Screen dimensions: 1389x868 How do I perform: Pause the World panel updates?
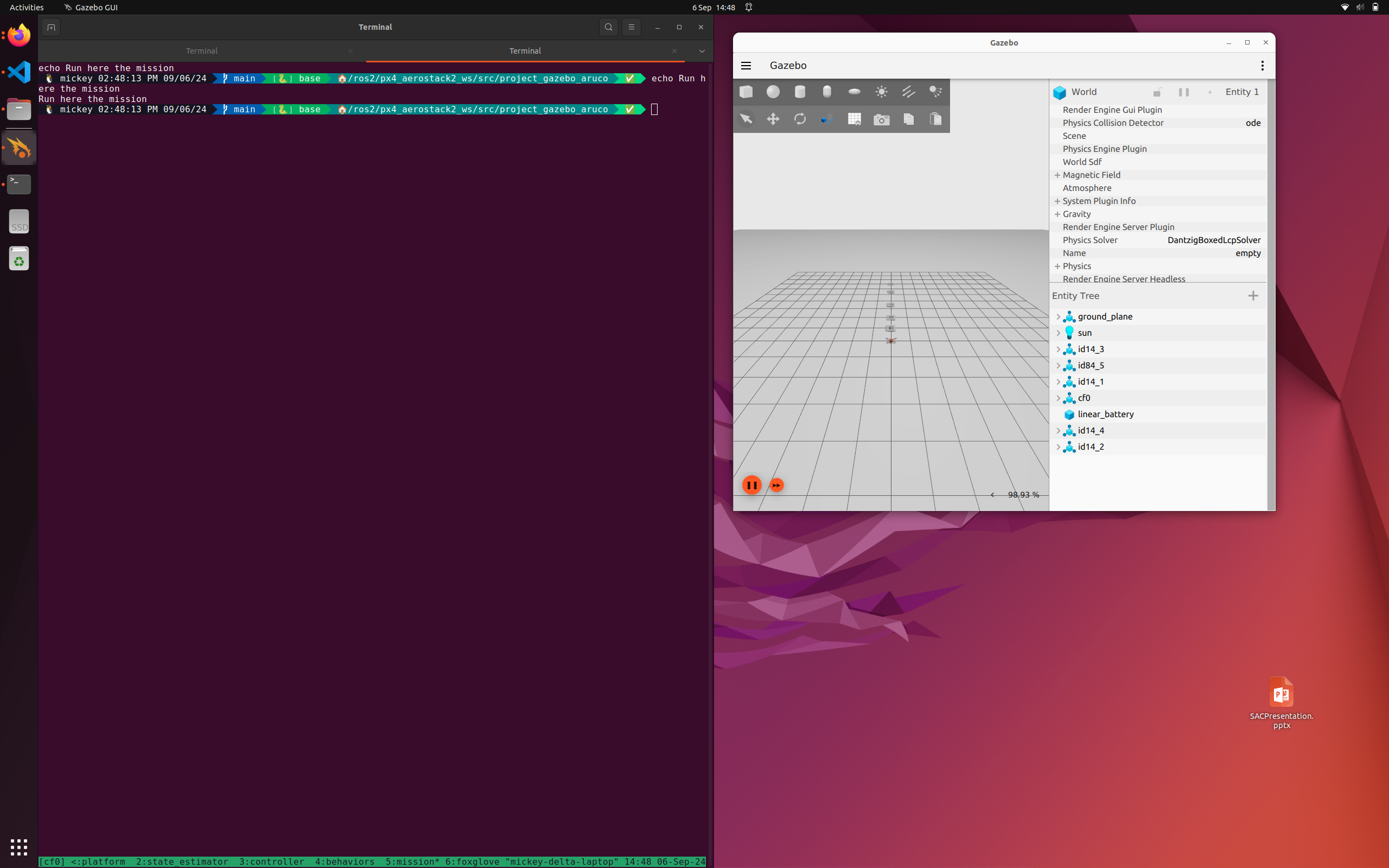(1183, 92)
